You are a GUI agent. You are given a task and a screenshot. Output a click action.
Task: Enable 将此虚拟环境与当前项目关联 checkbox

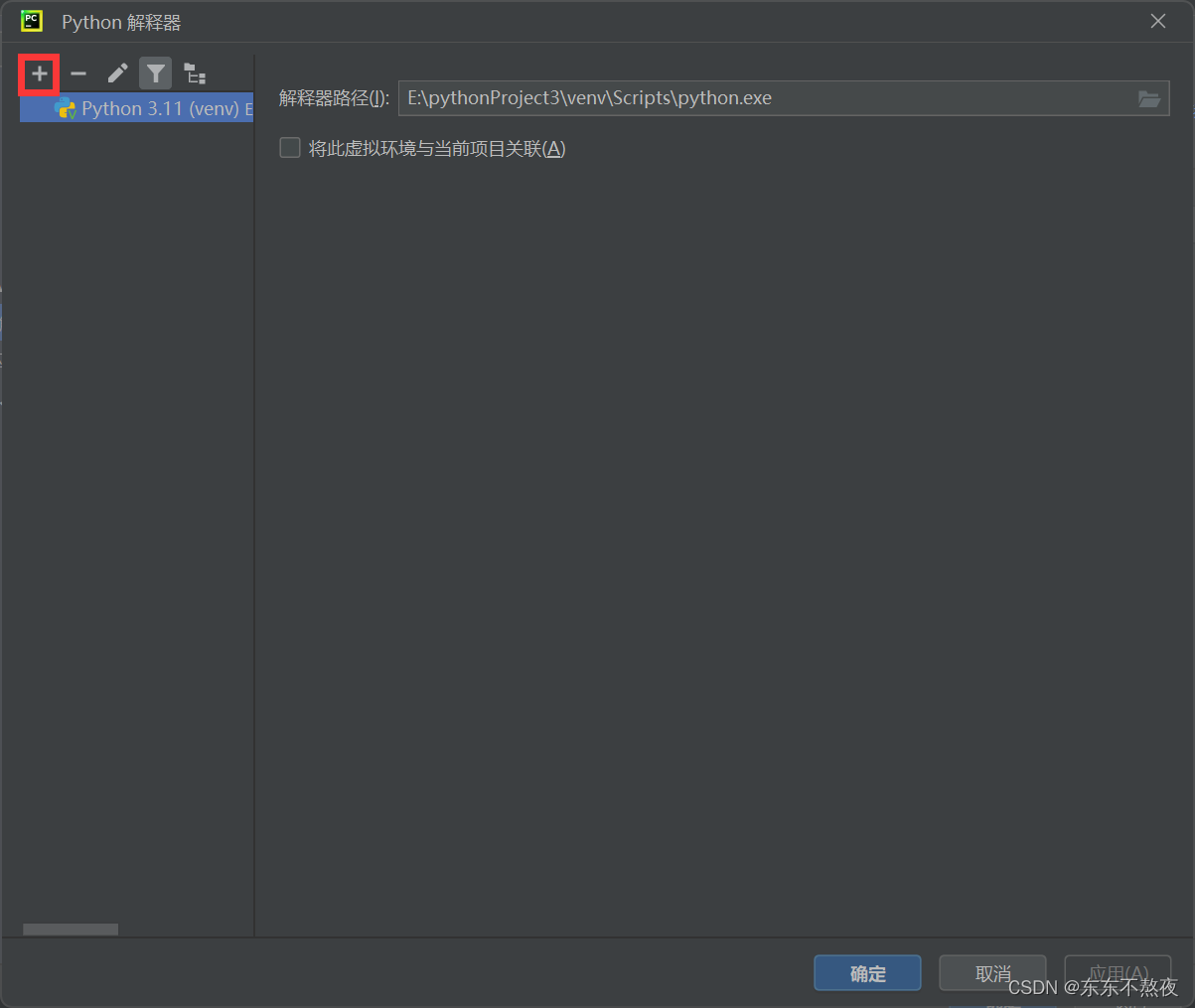click(x=290, y=148)
